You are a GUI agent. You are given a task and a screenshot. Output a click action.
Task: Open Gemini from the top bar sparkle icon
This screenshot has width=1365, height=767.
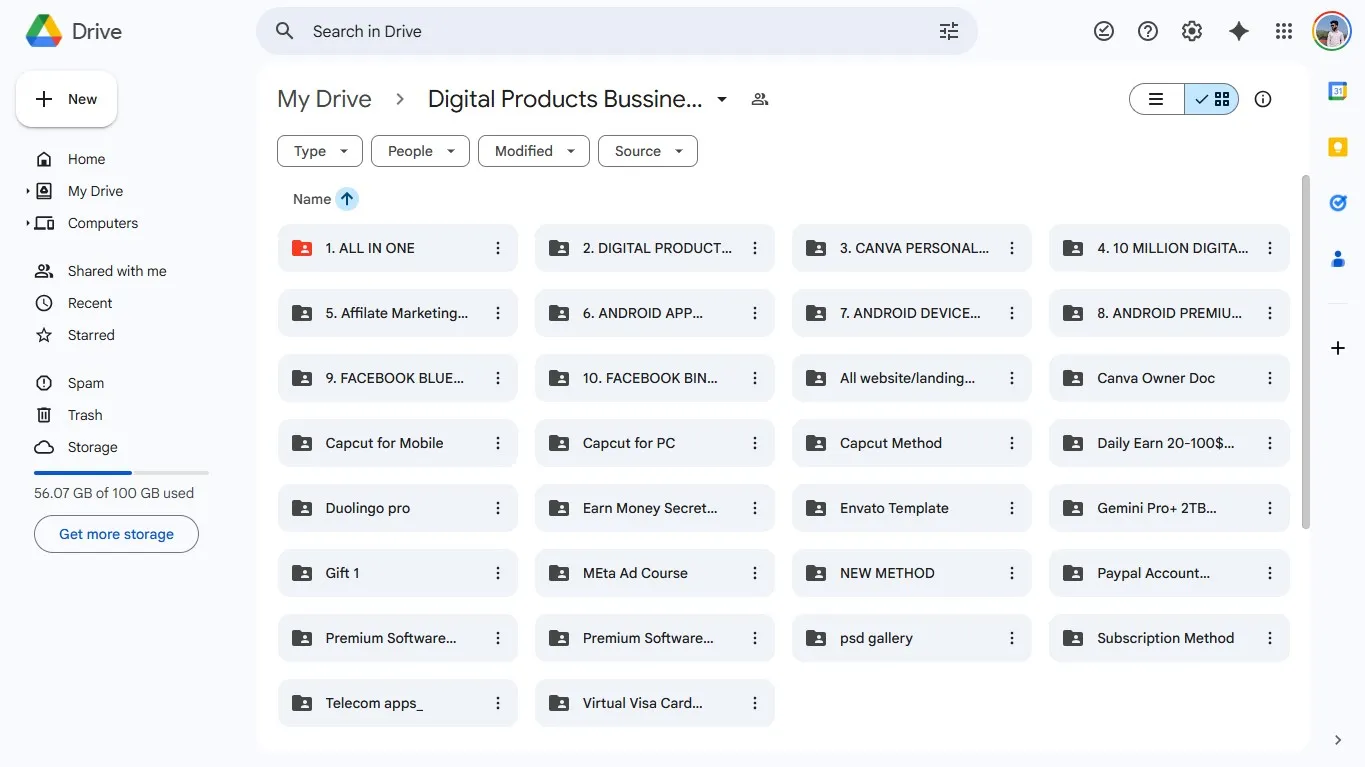[x=1239, y=31]
